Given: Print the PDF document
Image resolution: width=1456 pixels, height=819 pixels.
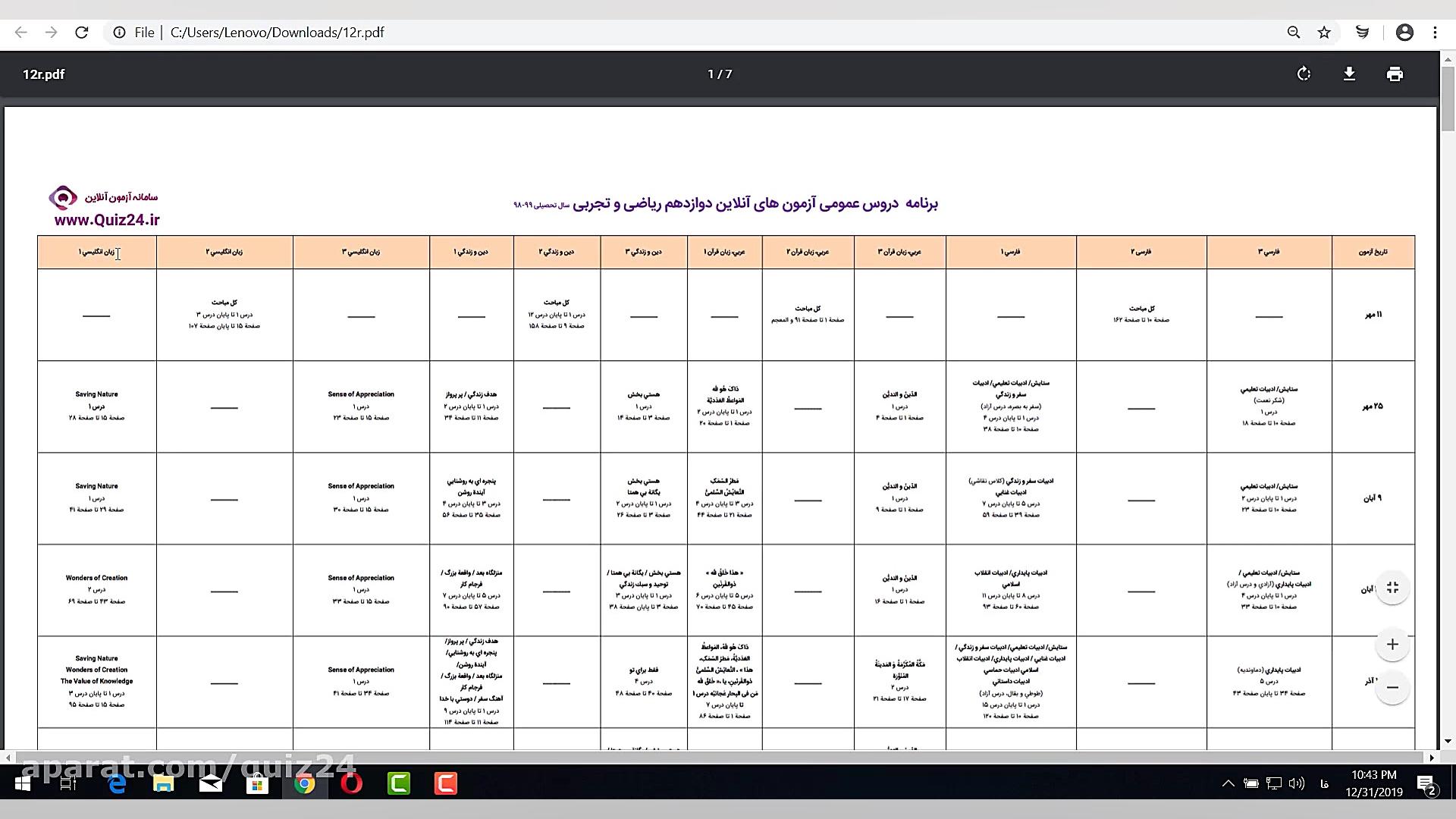Looking at the screenshot, I should pos(1395,74).
